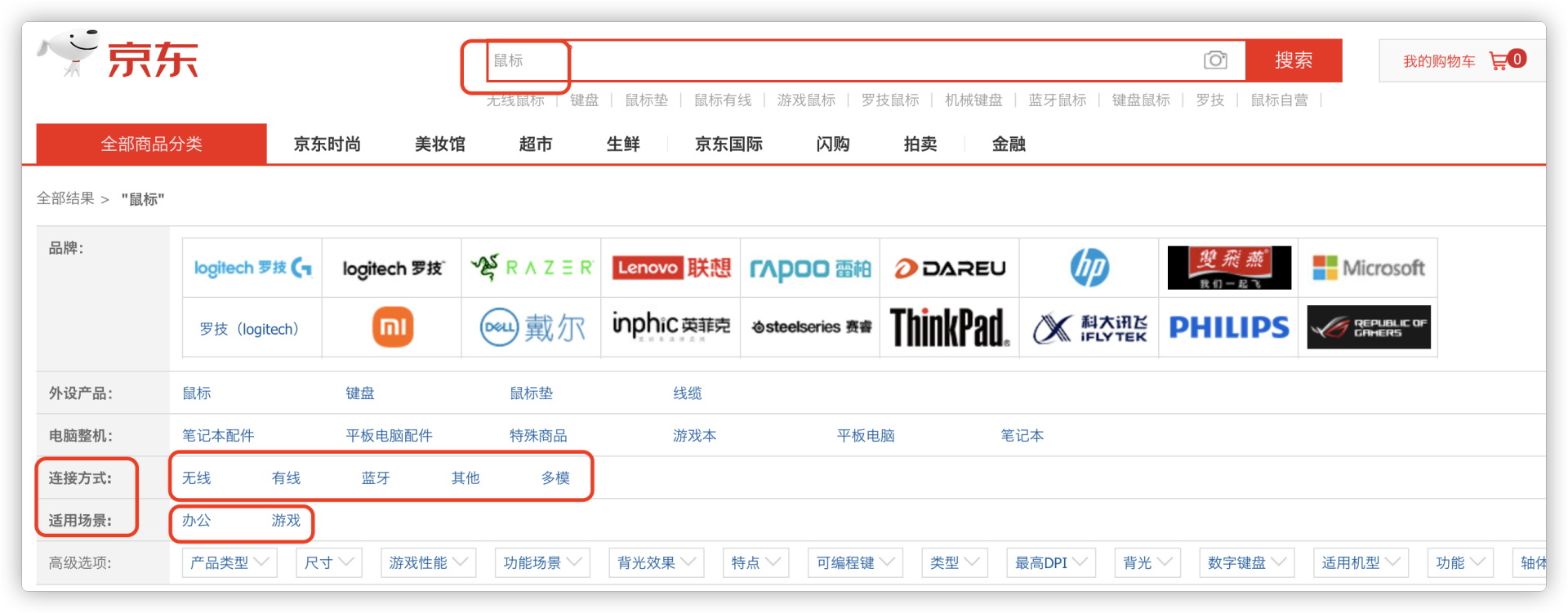The width and height of the screenshot is (1568, 613).
Task: Select 笔记本配件 under 电脑整机
Action: pos(218,435)
